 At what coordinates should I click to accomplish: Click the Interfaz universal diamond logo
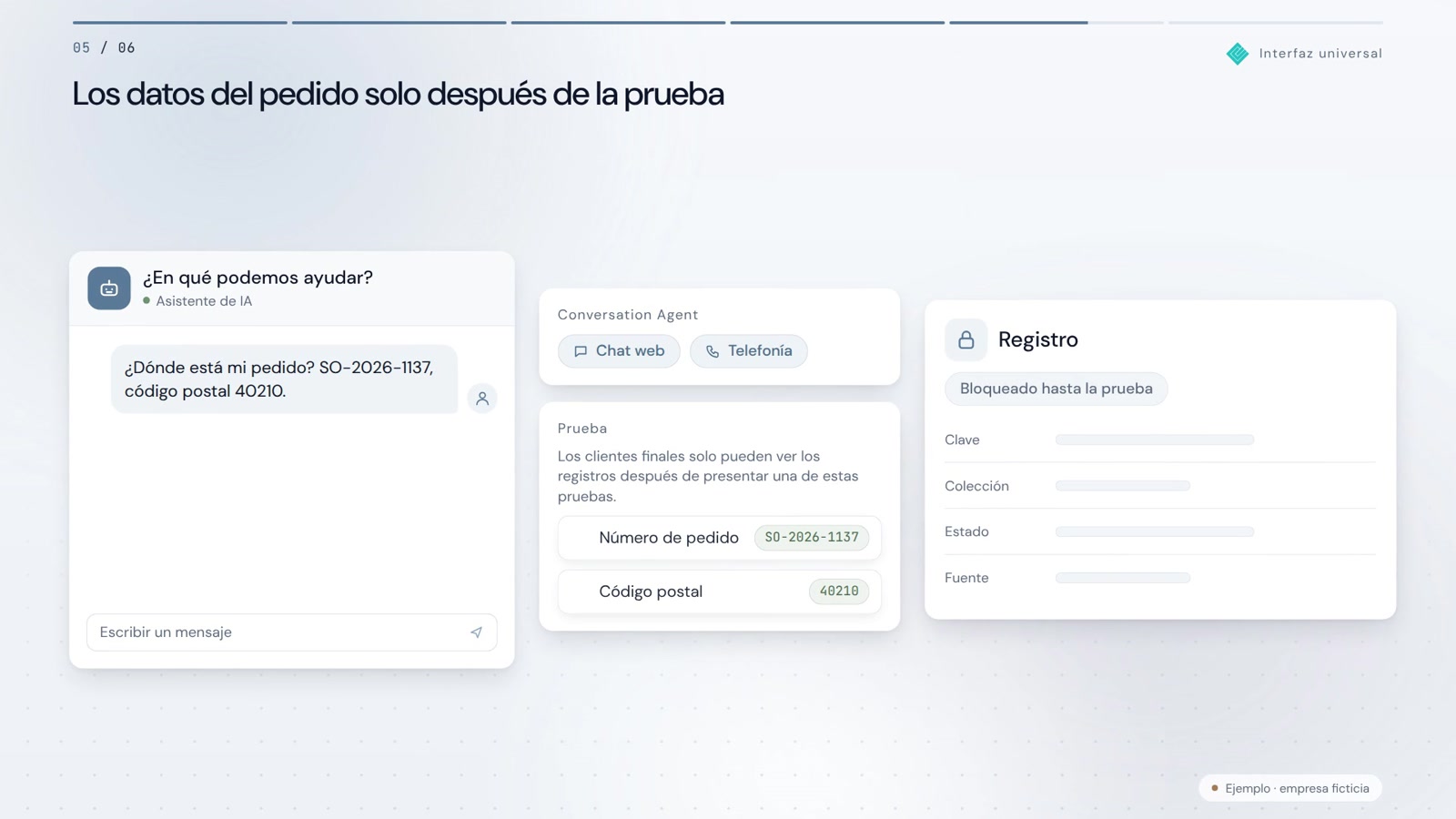(x=1238, y=54)
